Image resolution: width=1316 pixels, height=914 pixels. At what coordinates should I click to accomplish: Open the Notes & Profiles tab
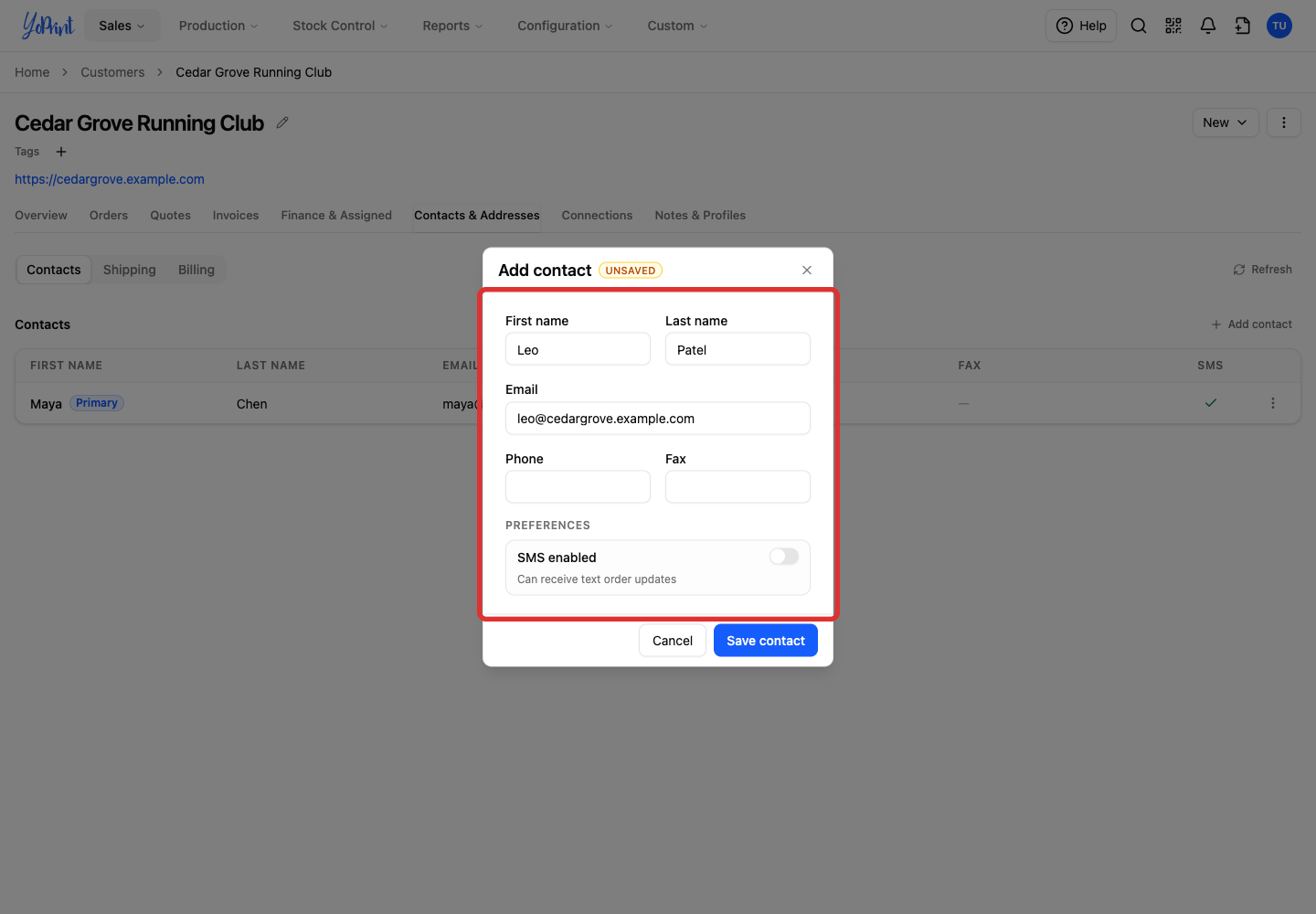click(x=700, y=216)
